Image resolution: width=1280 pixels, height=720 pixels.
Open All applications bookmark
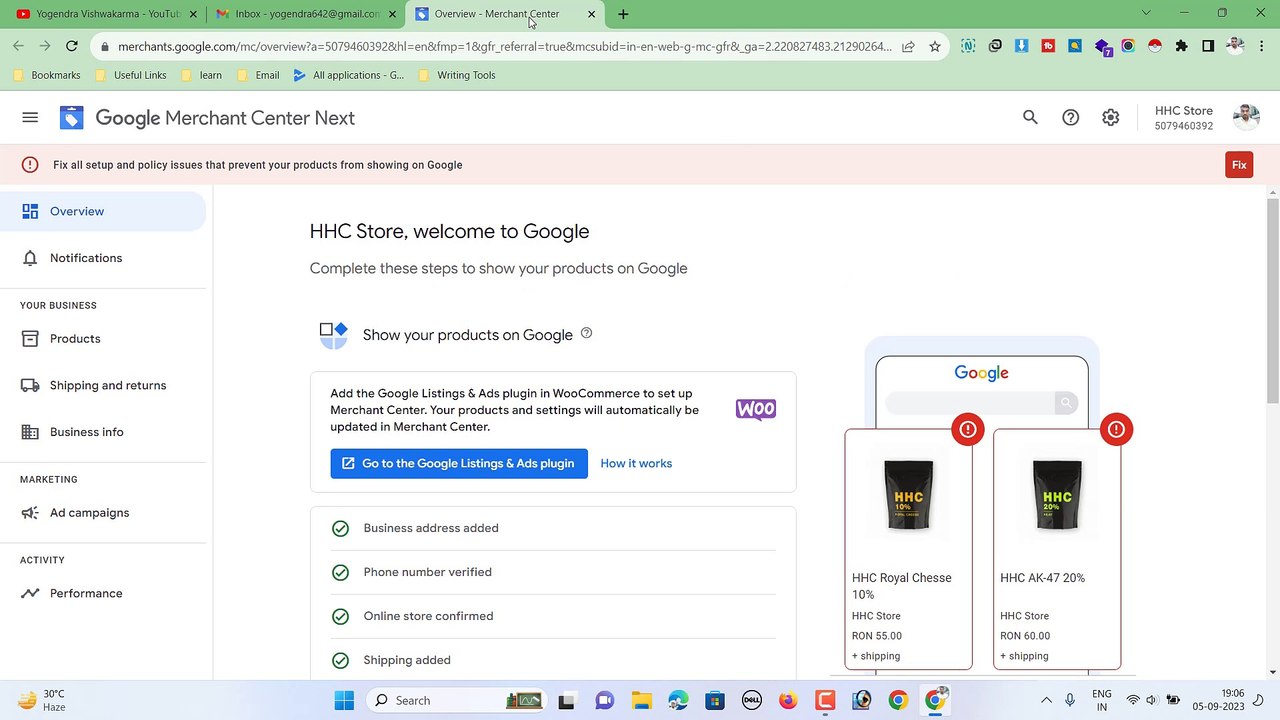(x=349, y=75)
